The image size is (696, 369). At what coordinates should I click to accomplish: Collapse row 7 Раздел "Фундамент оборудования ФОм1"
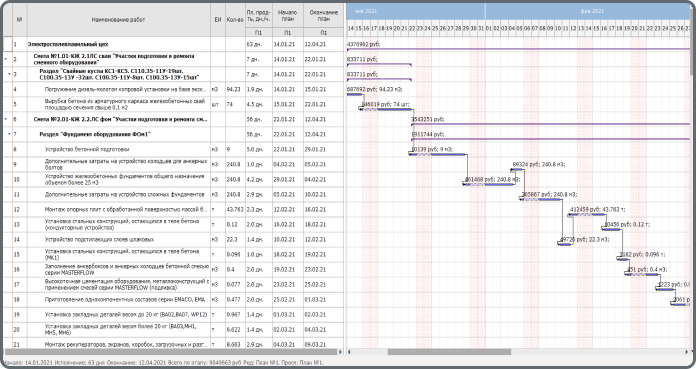tap(9, 134)
